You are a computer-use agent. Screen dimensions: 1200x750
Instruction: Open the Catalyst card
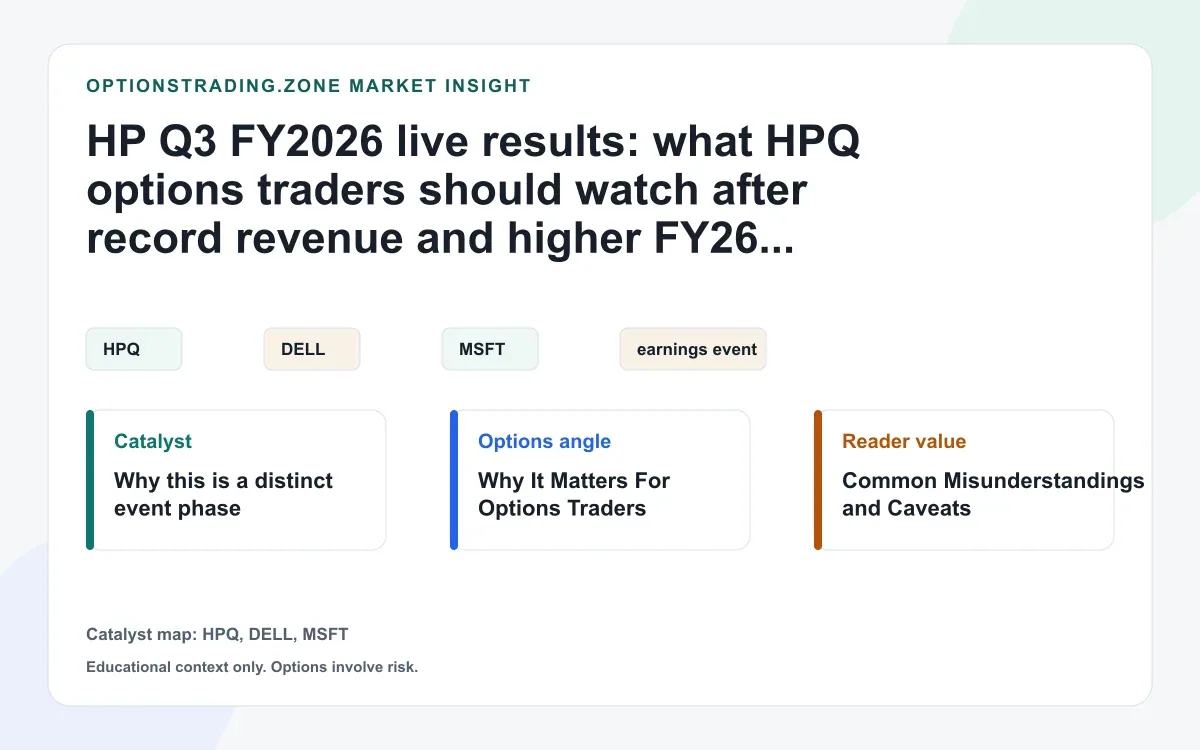click(236, 480)
